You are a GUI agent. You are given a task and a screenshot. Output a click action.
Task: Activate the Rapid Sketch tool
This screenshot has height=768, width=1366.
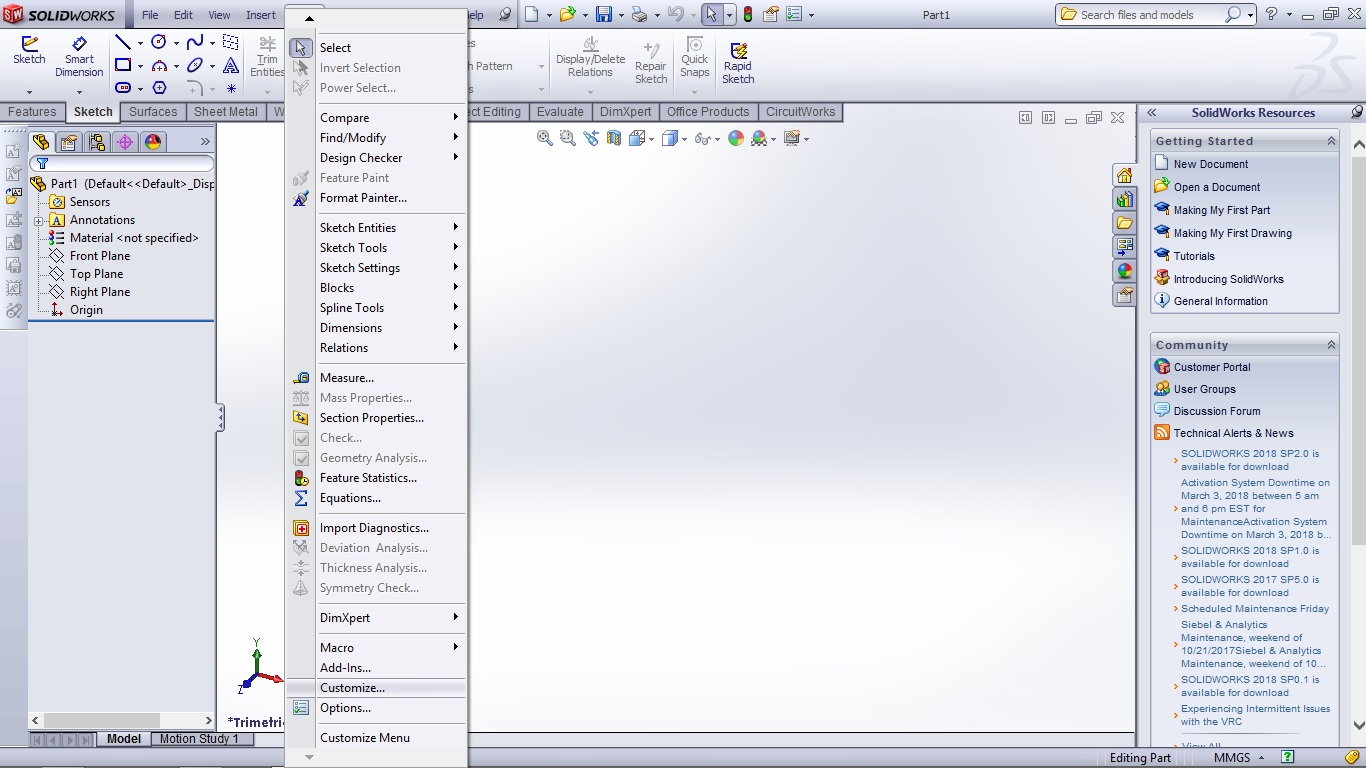tap(738, 57)
